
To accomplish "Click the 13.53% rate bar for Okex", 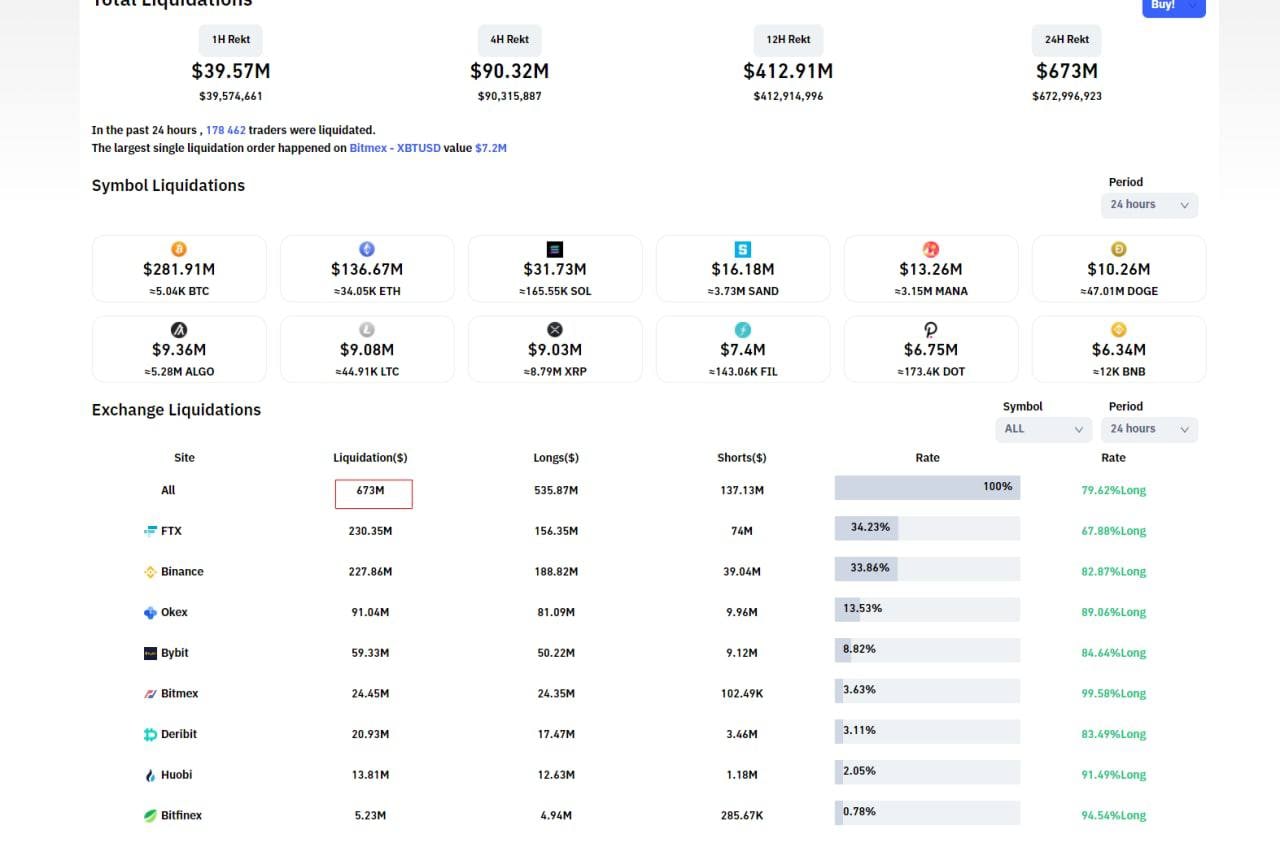I will click(927, 610).
